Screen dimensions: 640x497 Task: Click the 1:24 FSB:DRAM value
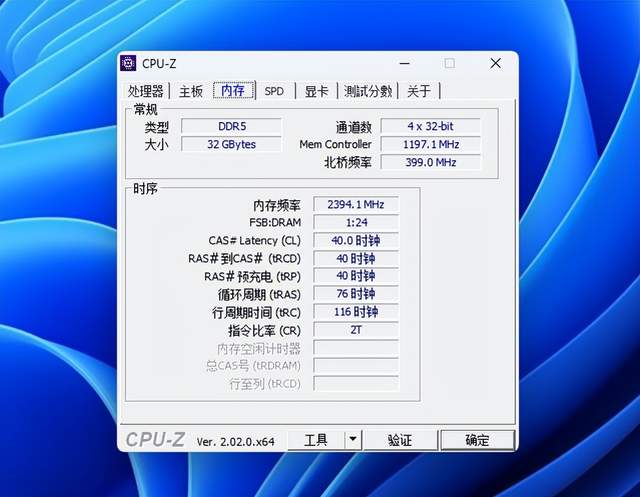tap(356, 222)
